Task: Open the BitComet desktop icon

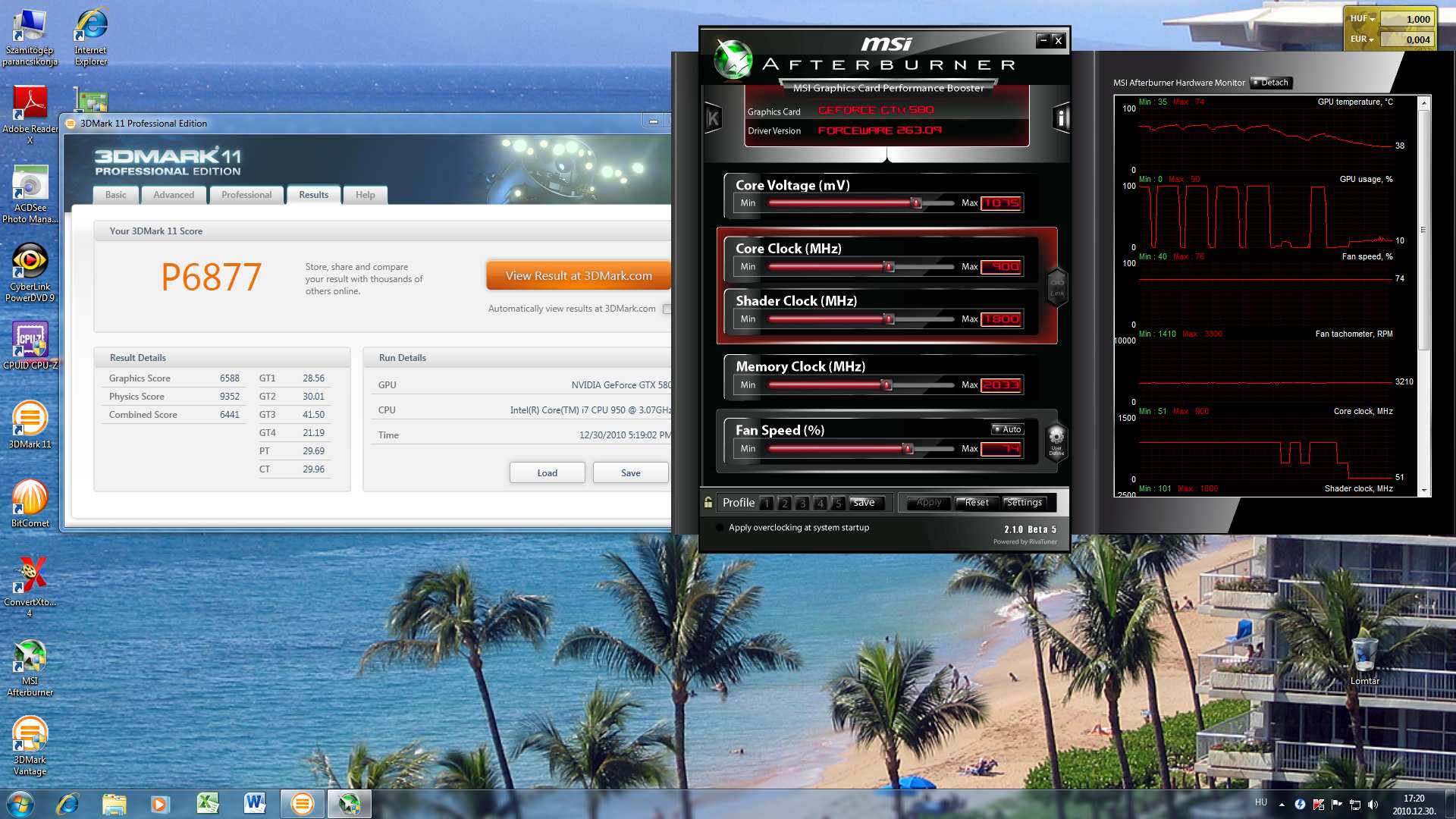Action: point(30,504)
